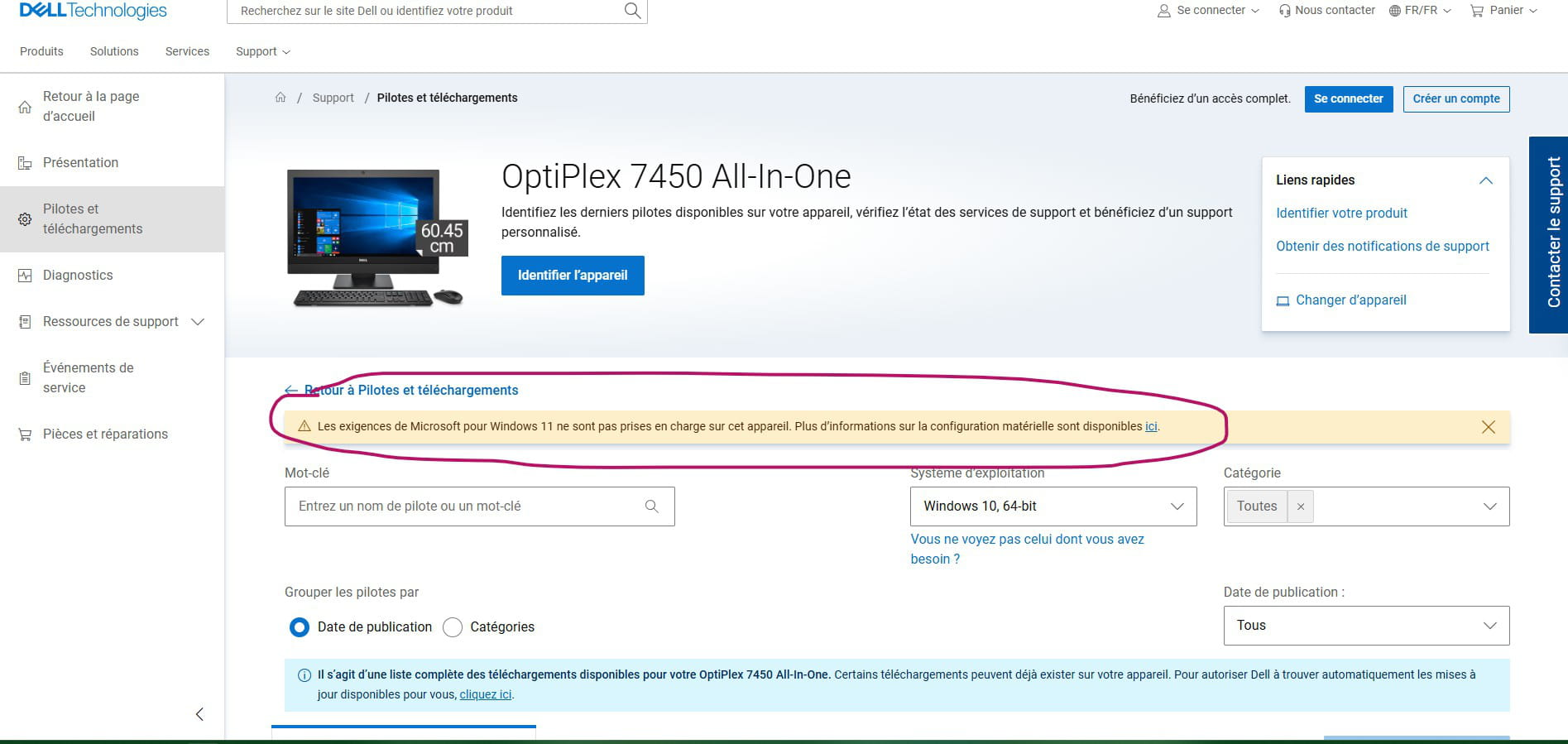Click the OptiPlex 7450 product image

pos(377,238)
